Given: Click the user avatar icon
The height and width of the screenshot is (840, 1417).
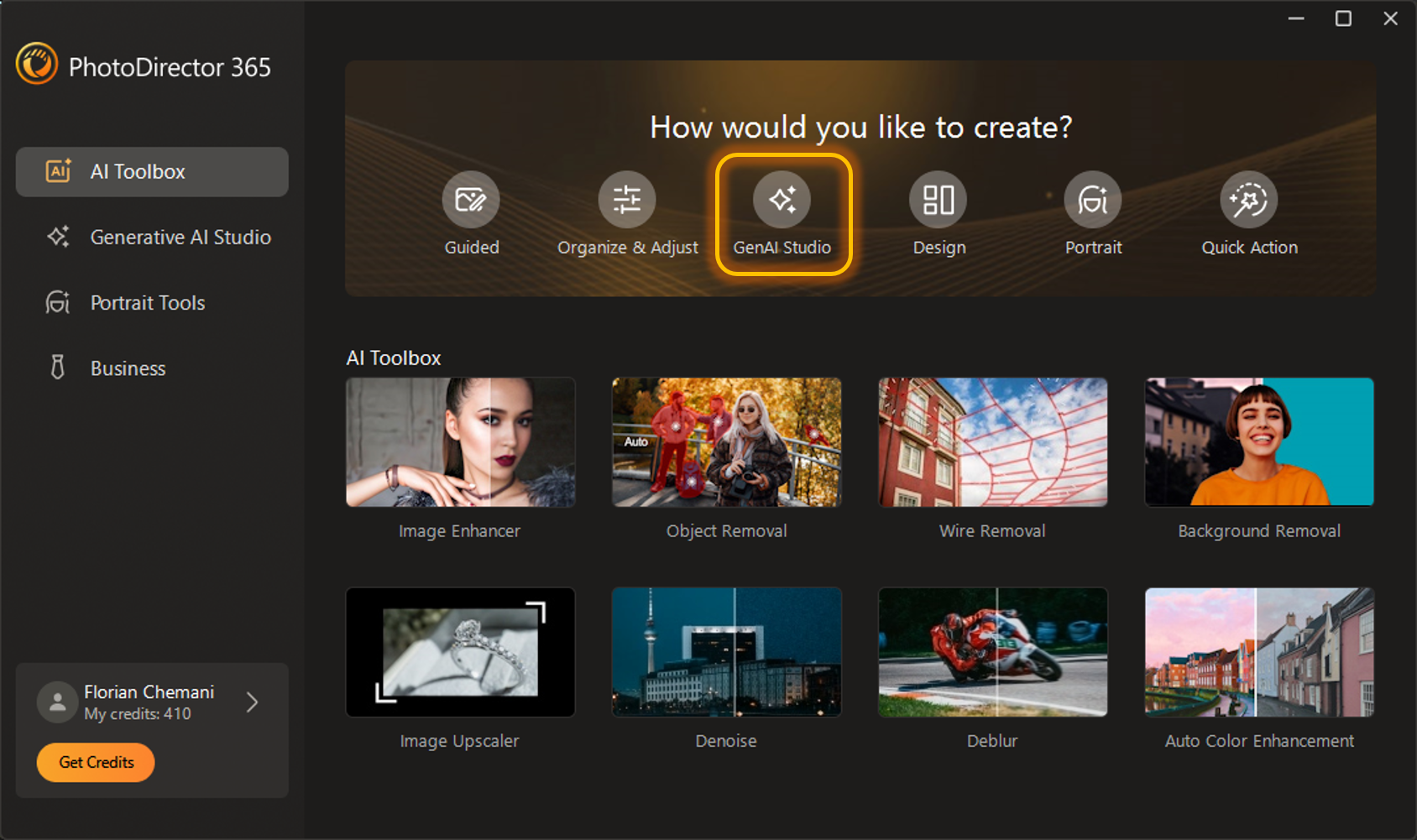Looking at the screenshot, I should 57,702.
